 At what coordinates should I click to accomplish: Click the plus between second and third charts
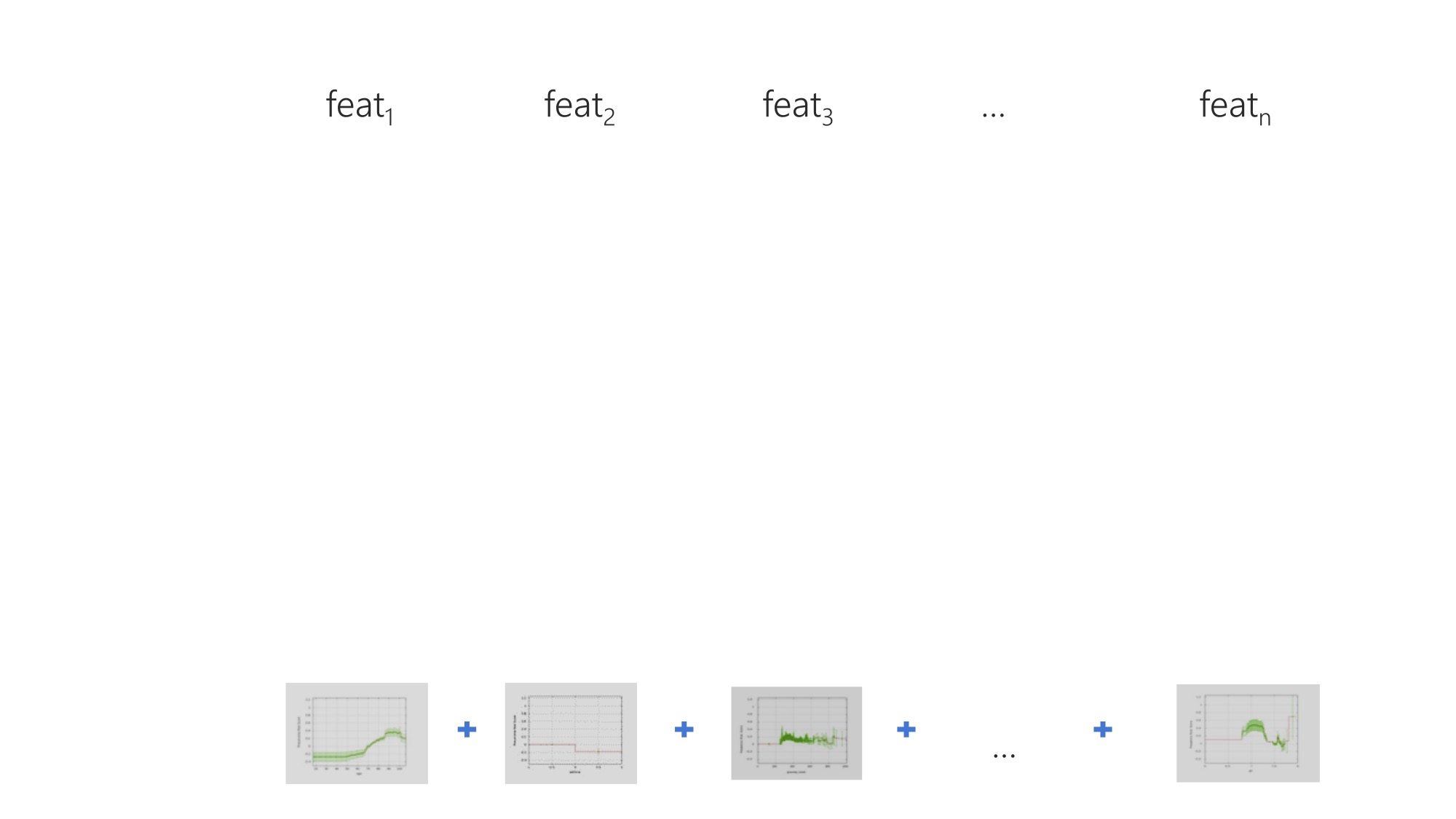click(684, 729)
